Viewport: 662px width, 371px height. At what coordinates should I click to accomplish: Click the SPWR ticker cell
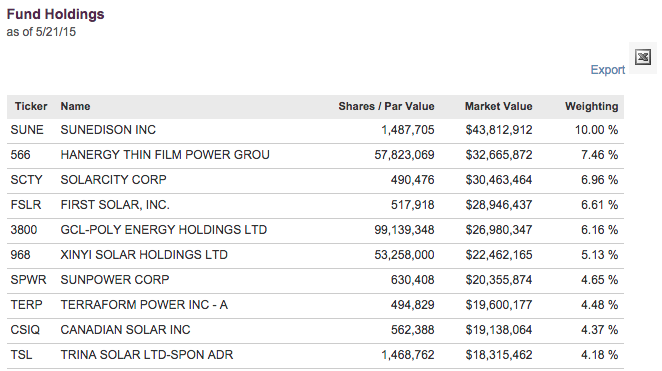(x=28, y=279)
